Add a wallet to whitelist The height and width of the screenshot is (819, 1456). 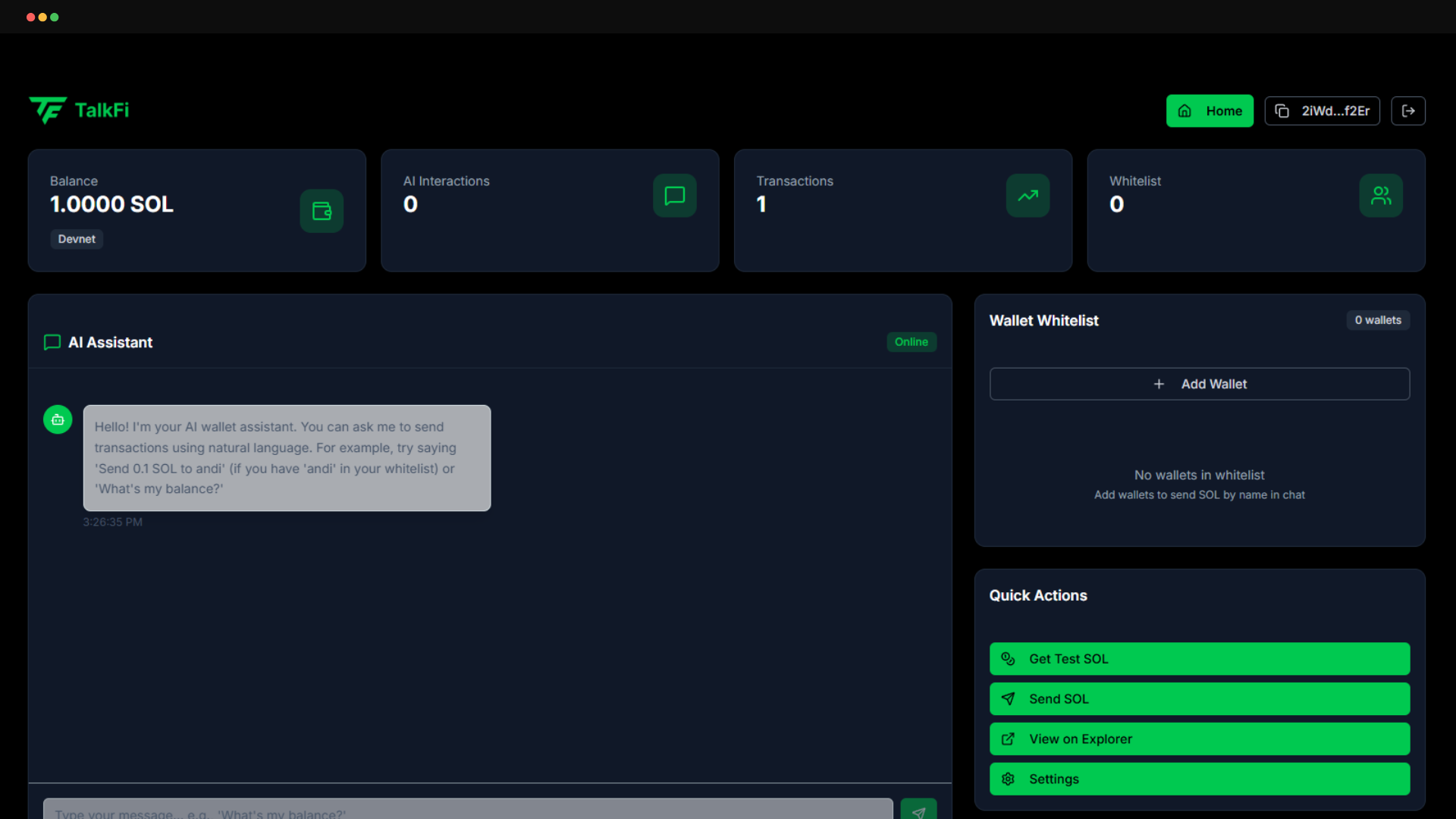click(x=1199, y=384)
